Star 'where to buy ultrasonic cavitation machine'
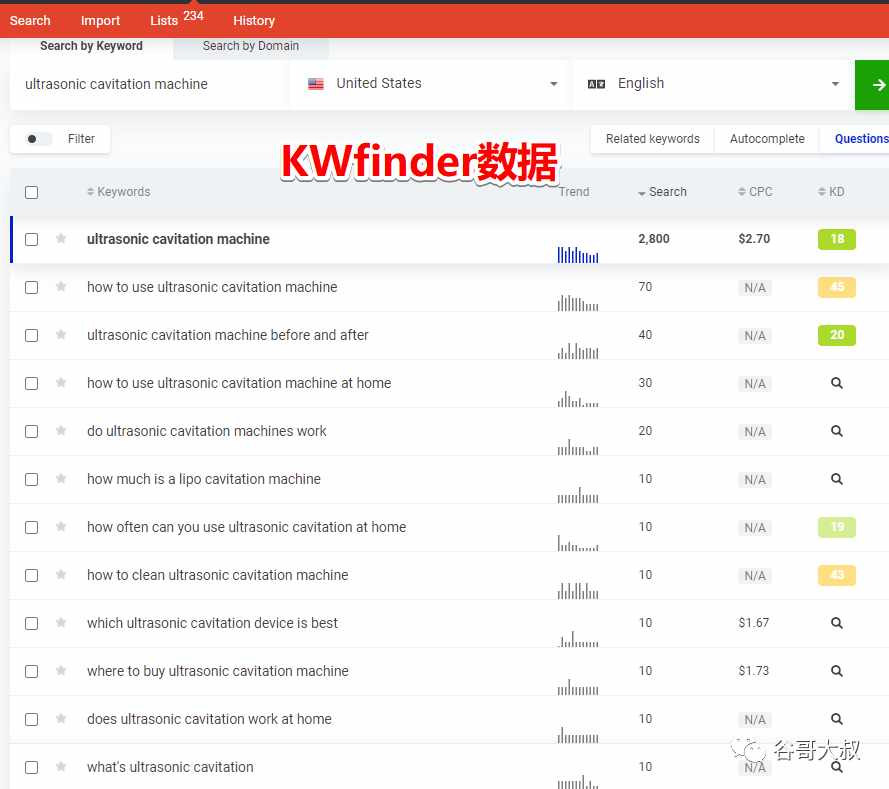The width and height of the screenshot is (889, 789). [x=61, y=671]
